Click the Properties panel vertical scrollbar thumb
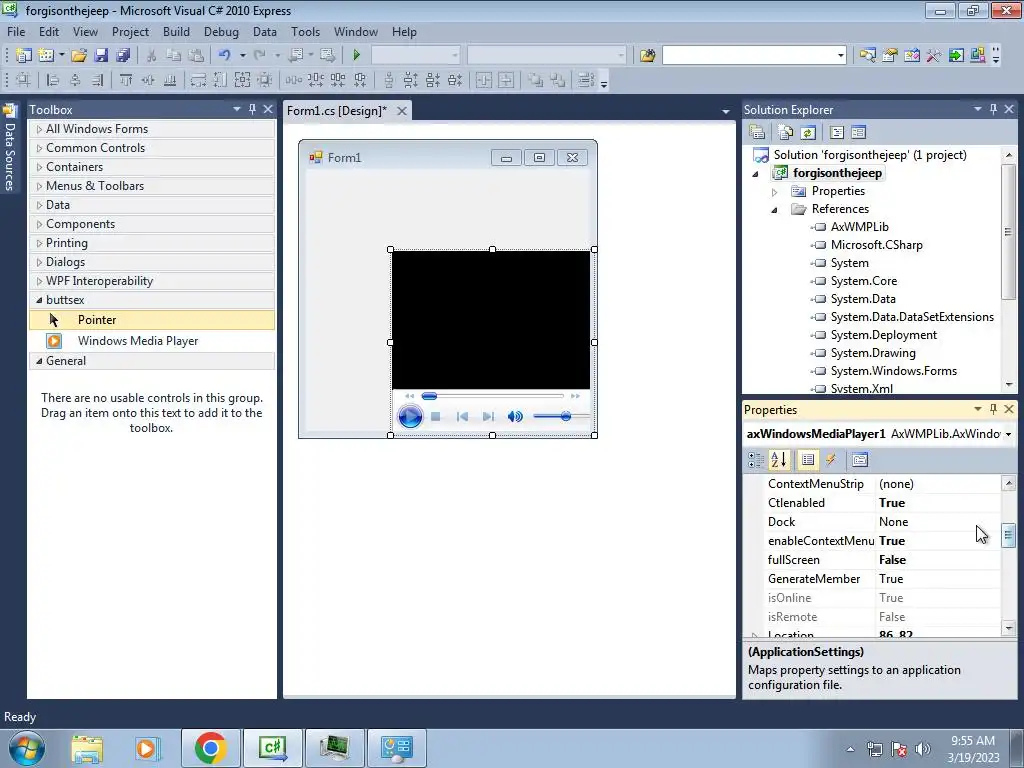 coord(1008,536)
